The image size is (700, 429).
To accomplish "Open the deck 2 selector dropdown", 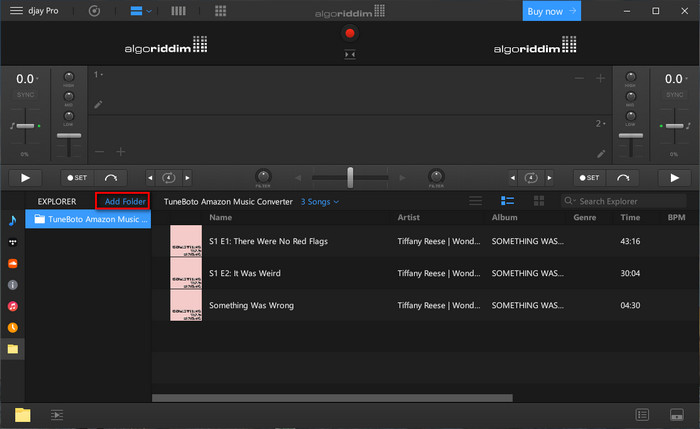I will (x=600, y=124).
